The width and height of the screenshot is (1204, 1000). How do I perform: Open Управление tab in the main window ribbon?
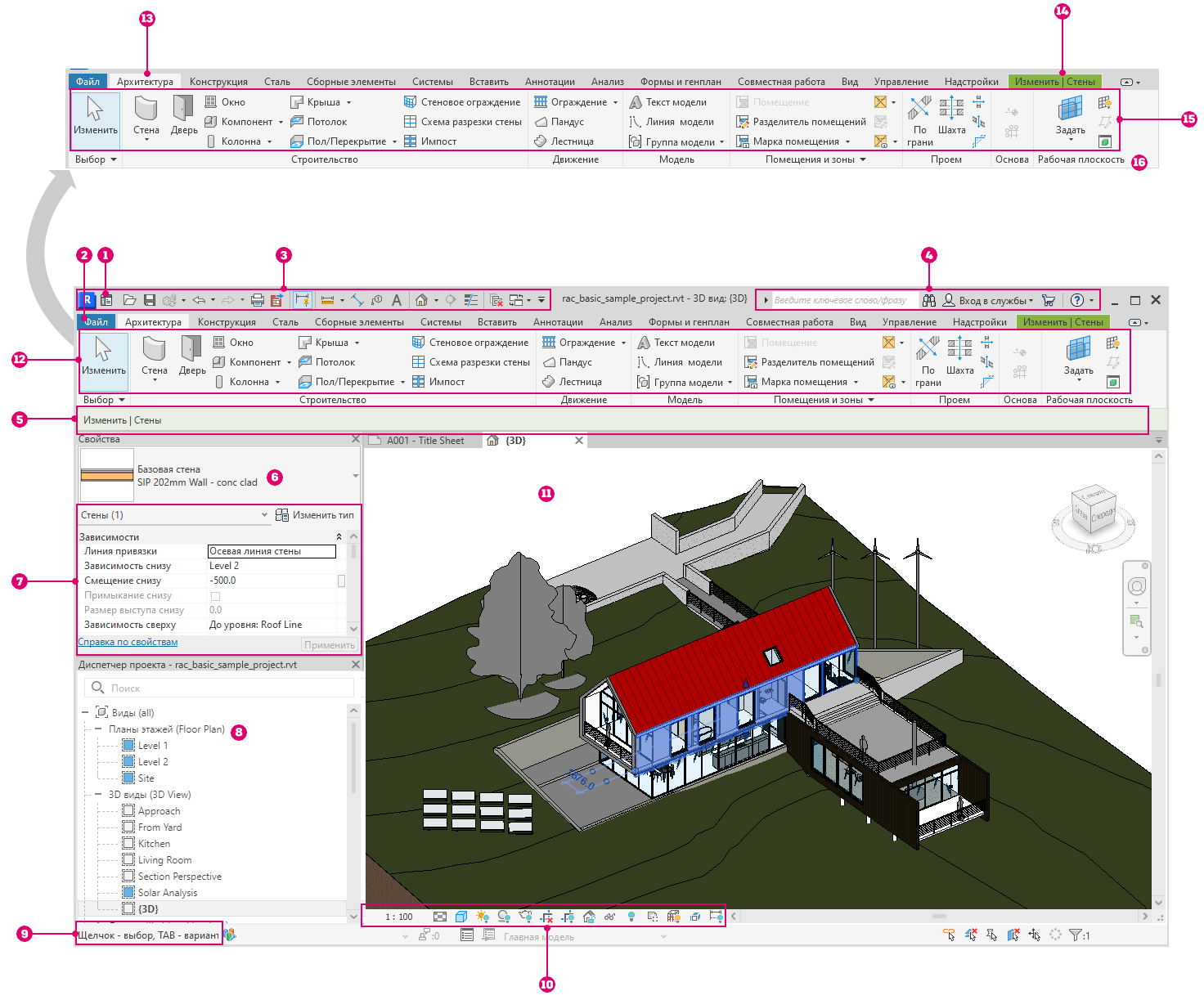pyautogui.click(x=910, y=322)
